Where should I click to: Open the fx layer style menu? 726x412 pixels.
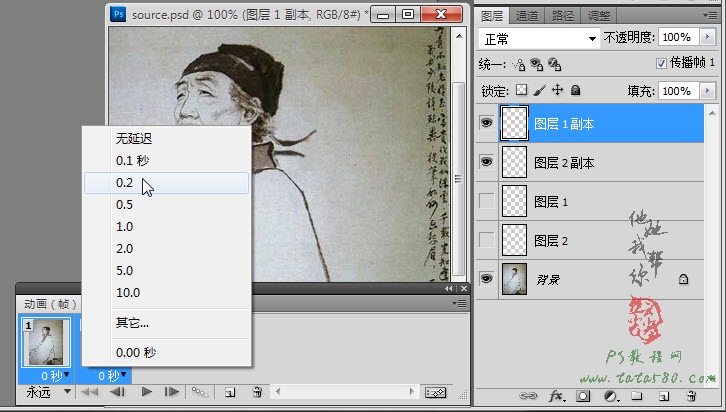[557, 396]
